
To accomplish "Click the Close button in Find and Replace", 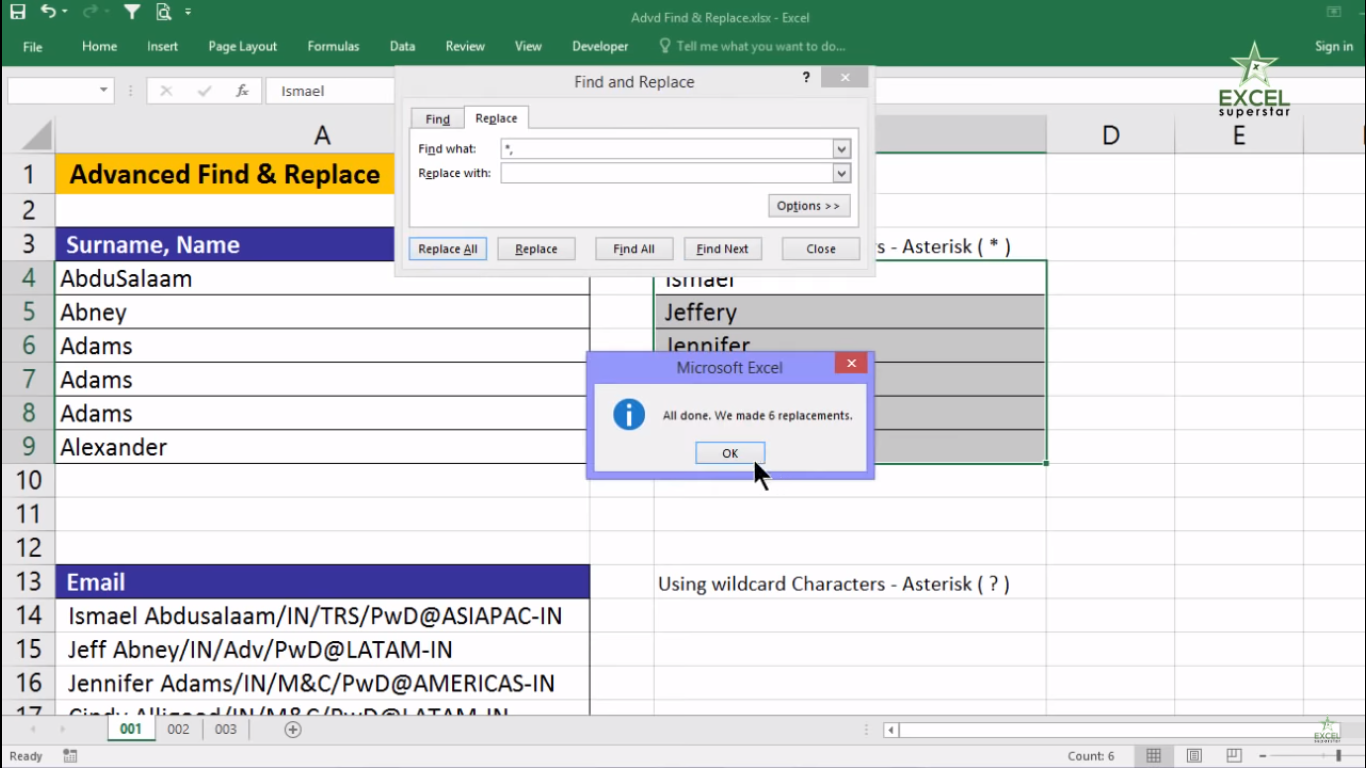I will coord(821,249).
